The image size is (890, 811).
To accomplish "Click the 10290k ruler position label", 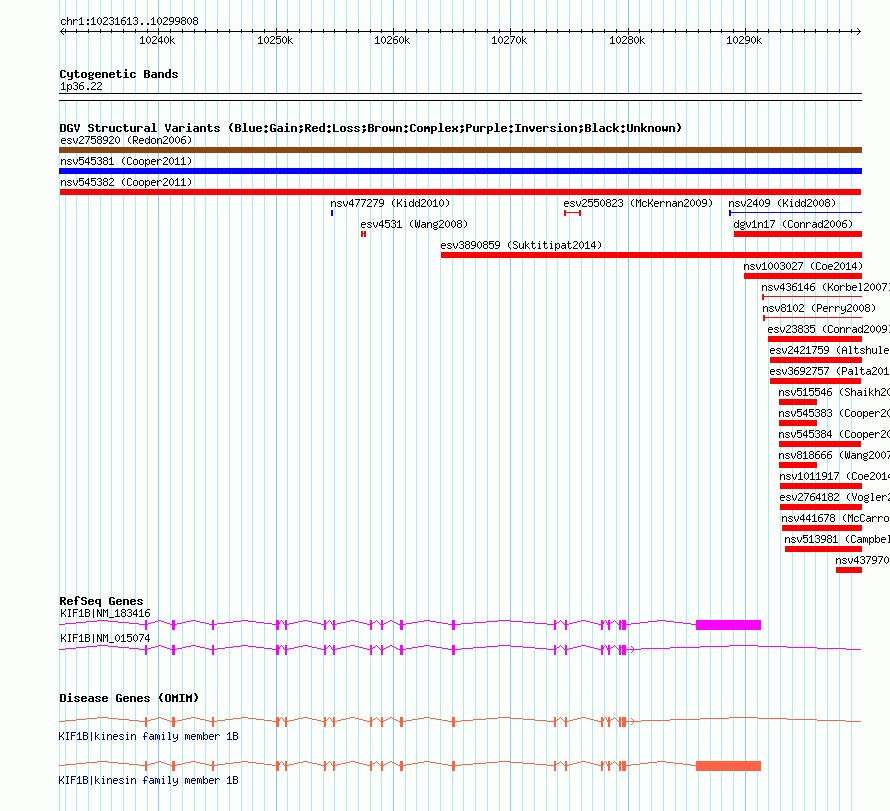I will (x=744, y=40).
